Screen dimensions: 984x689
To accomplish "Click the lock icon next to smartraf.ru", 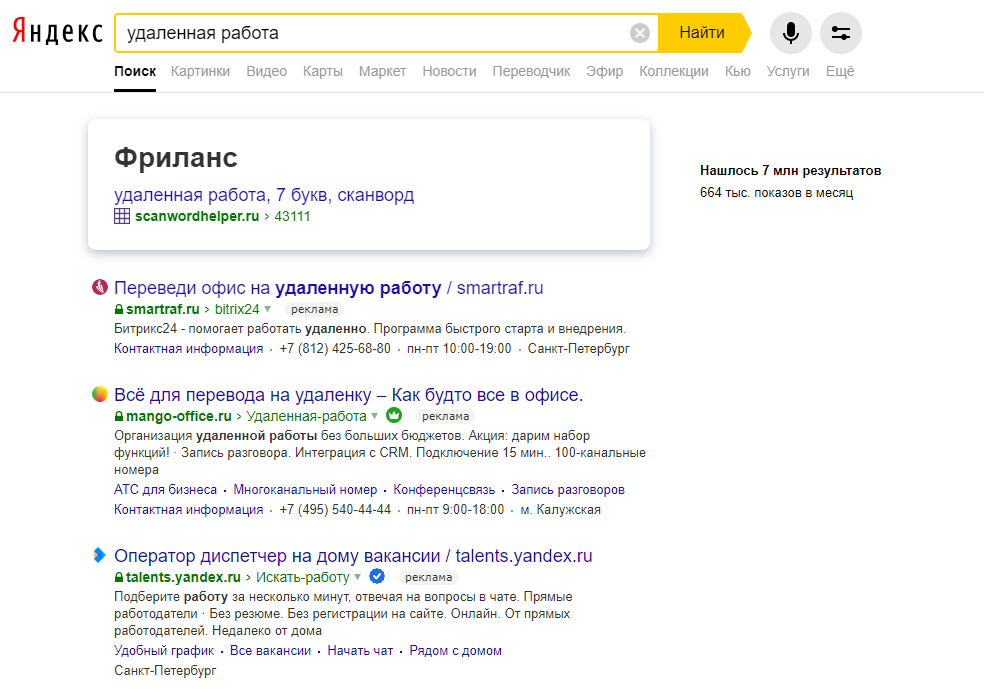I will (119, 309).
